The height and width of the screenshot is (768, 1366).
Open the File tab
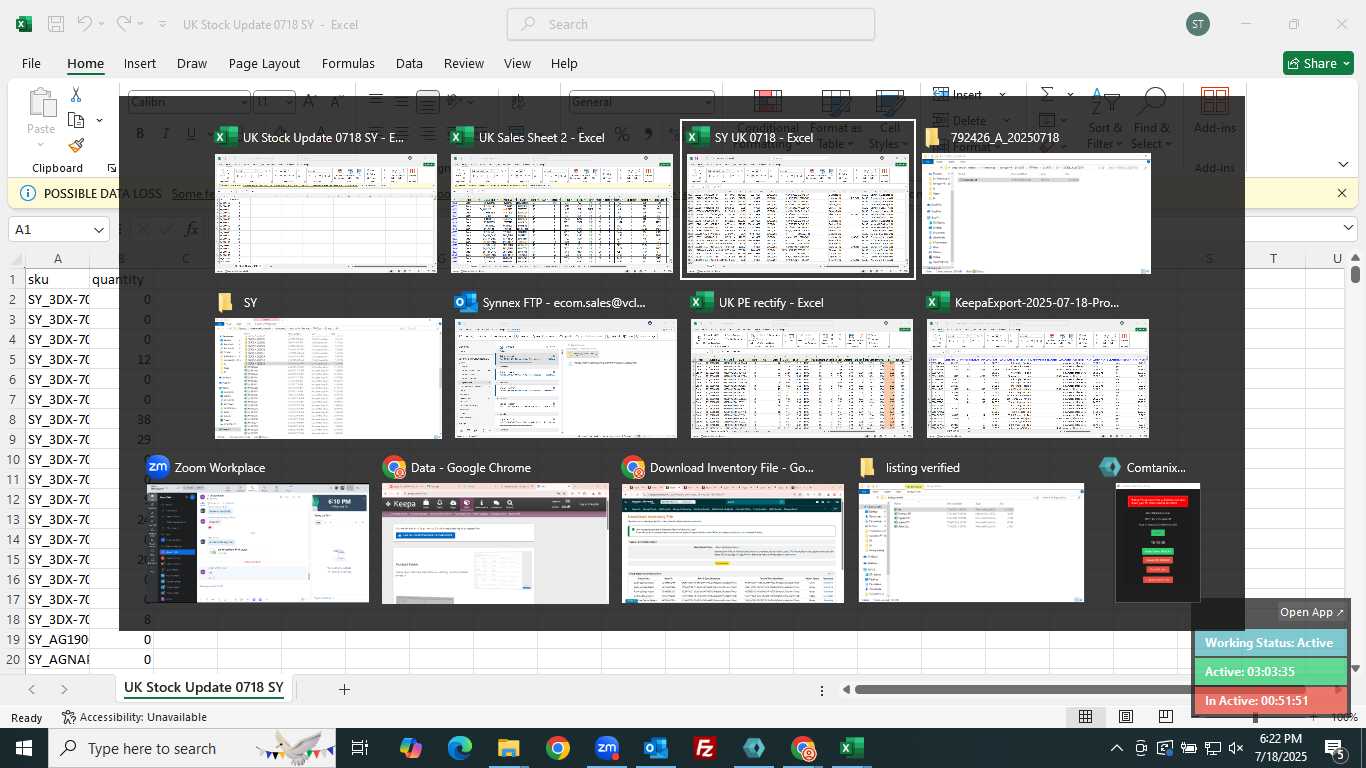coord(31,63)
